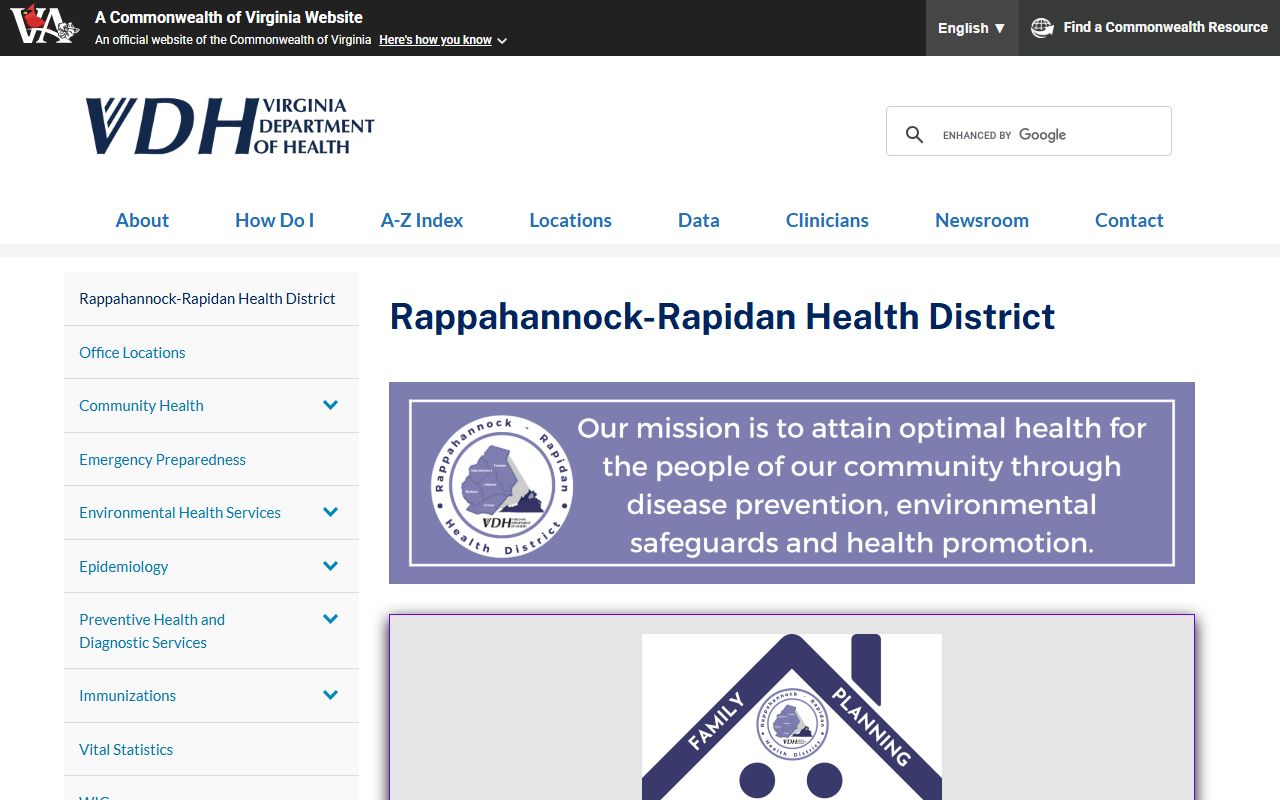The height and width of the screenshot is (800, 1280).
Task: Open the How Do I menu
Action: click(x=274, y=220)
